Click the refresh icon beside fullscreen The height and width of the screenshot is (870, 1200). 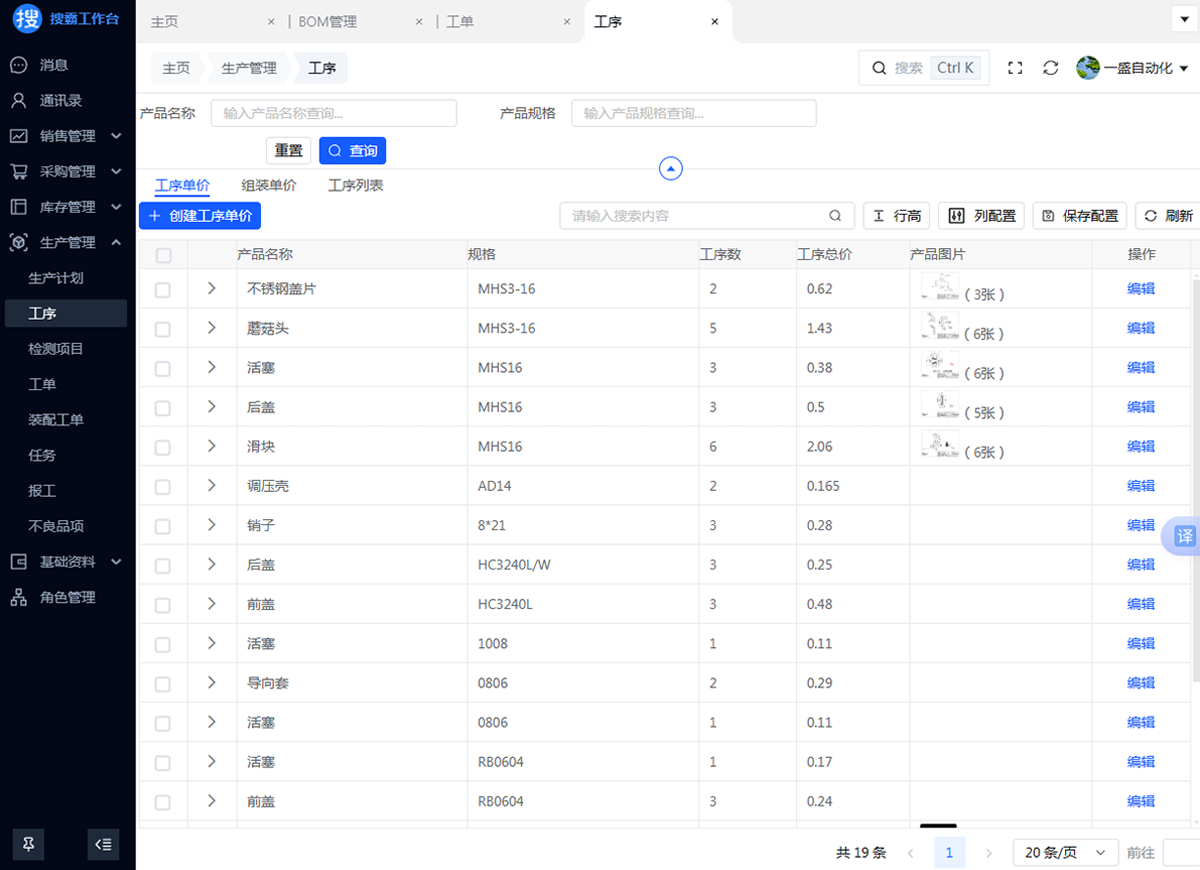[1050, 68]
